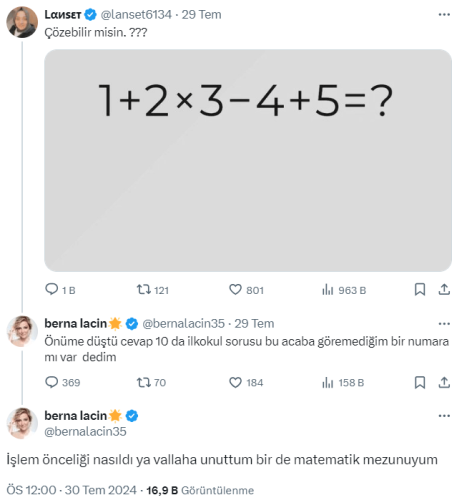Share the Lanset math puzzle tweet

point(444,289)
